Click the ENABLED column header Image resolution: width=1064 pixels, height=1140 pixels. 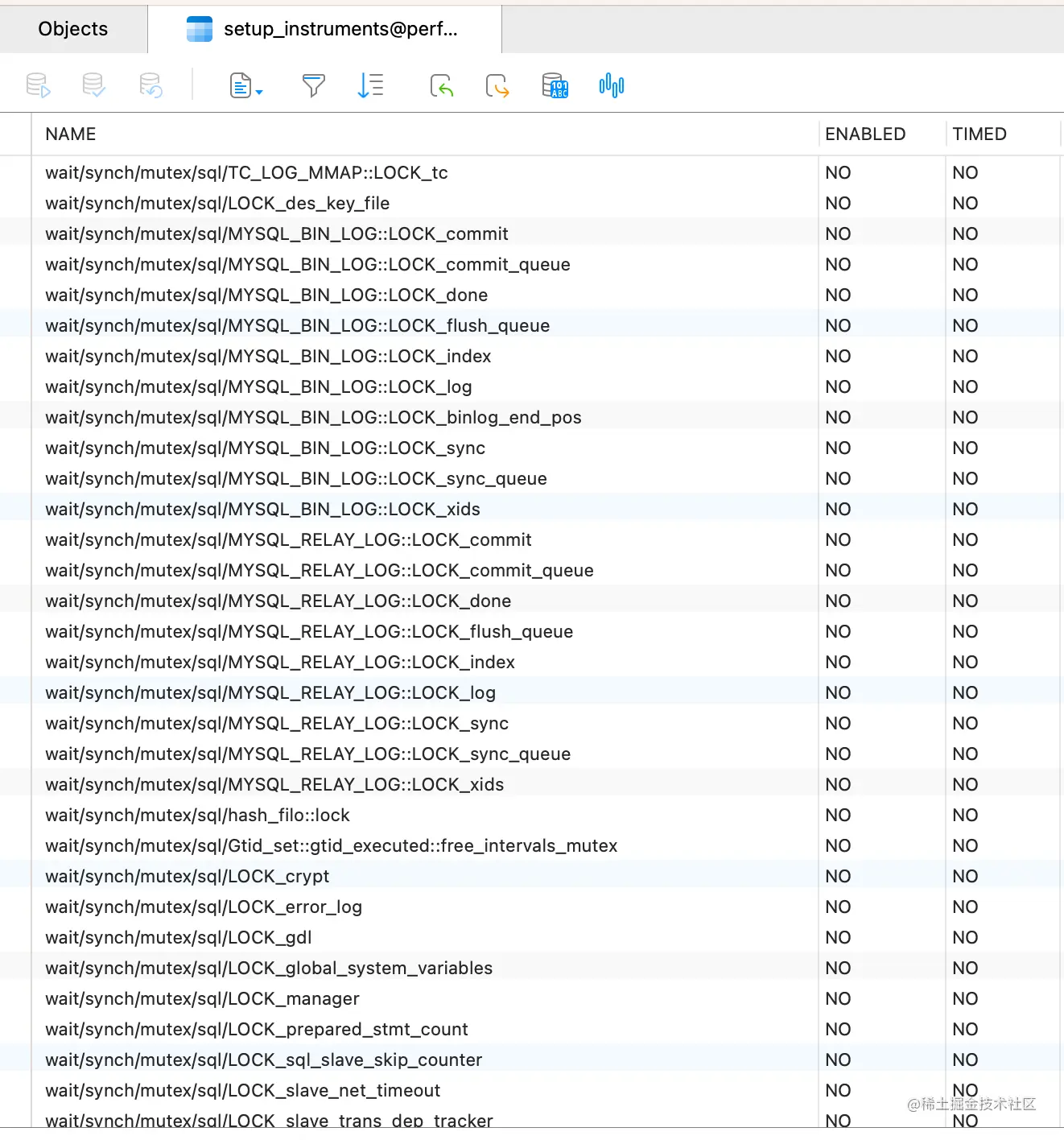(x=882, y=134)
